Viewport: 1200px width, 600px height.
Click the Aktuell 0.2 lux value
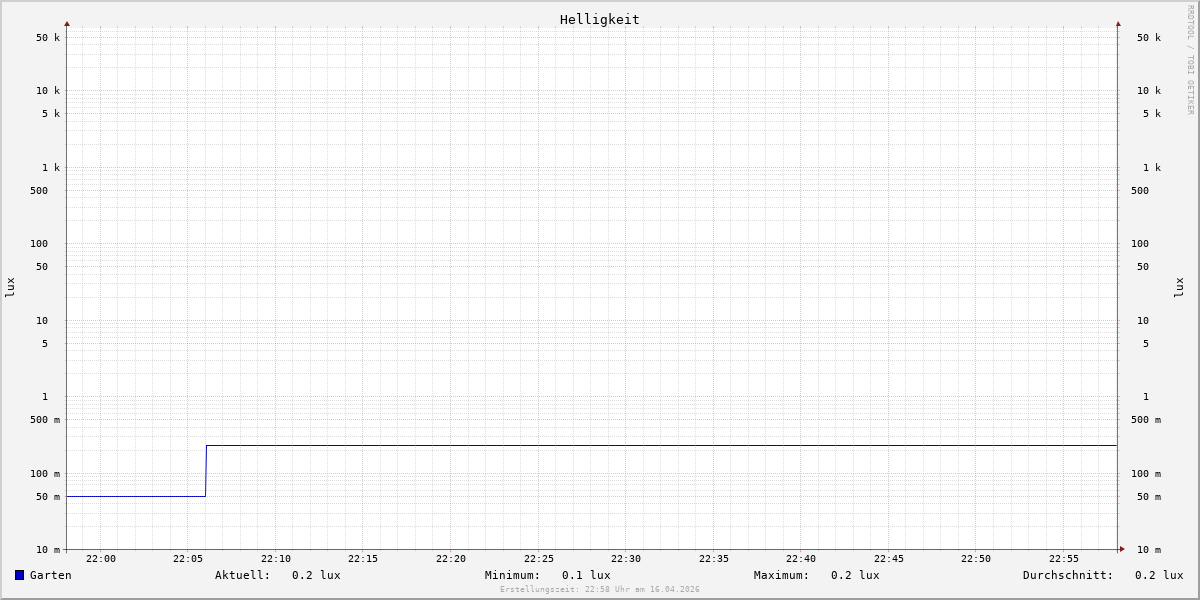(316, 575)
